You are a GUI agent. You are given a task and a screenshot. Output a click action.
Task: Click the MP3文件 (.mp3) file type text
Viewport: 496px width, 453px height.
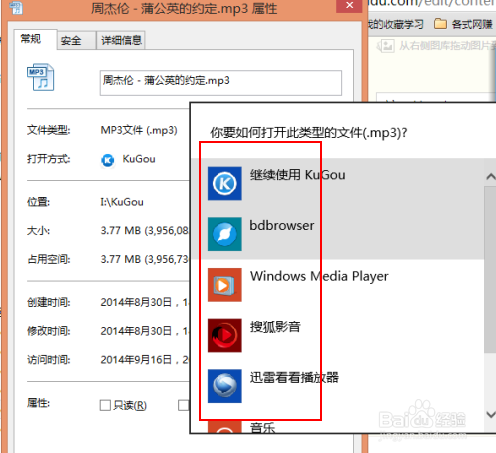tap(139, 130)
